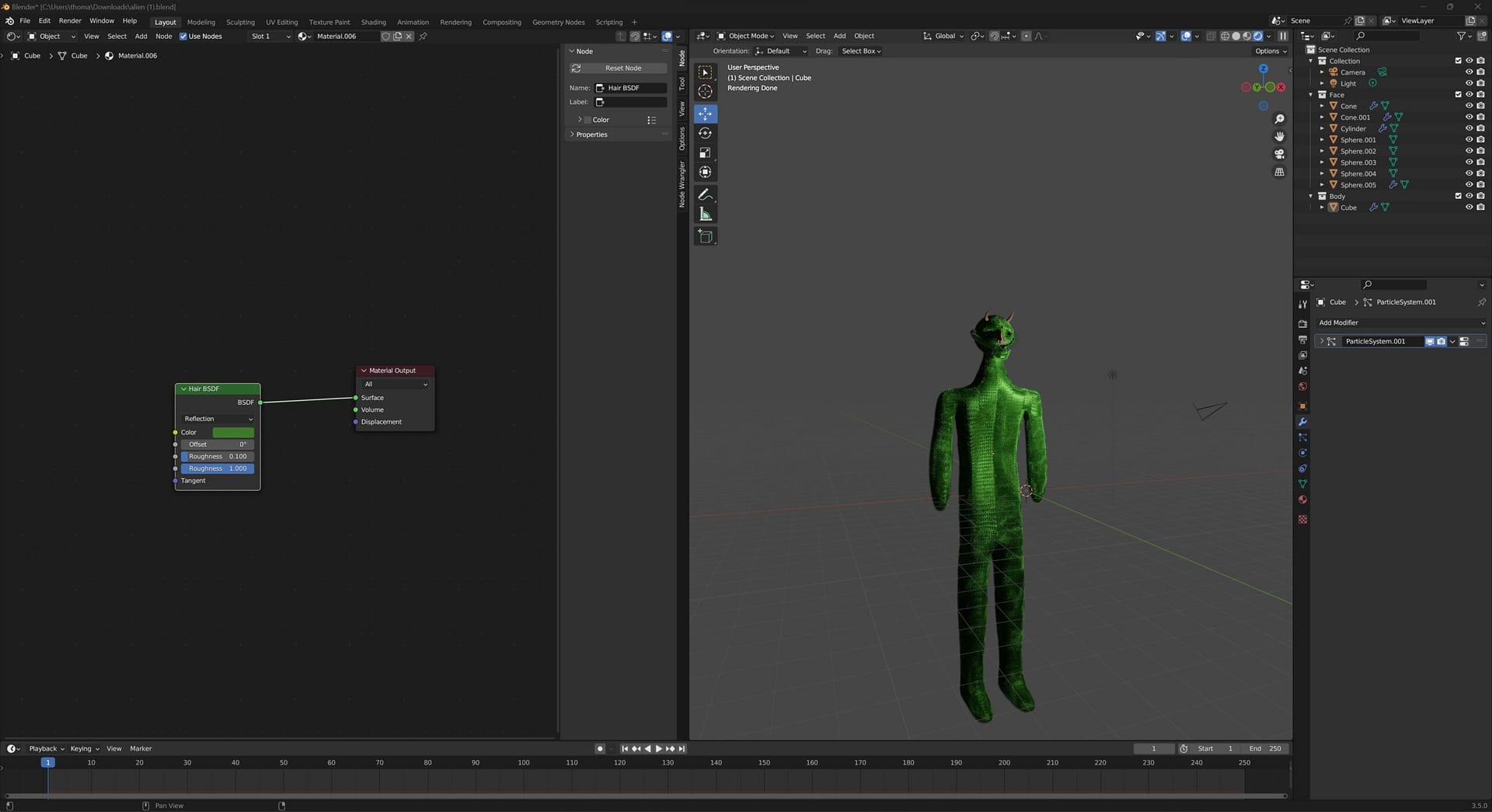Toggle camera view in viewport

(1279, 155)
